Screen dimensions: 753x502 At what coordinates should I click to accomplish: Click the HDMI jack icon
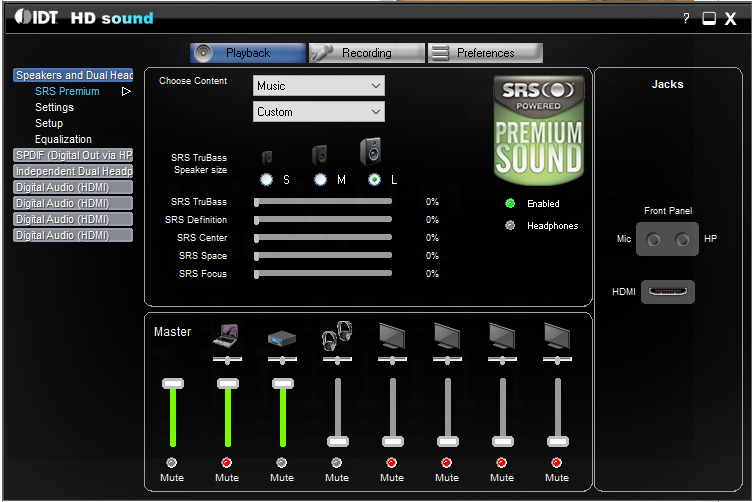tap(668, 292)
